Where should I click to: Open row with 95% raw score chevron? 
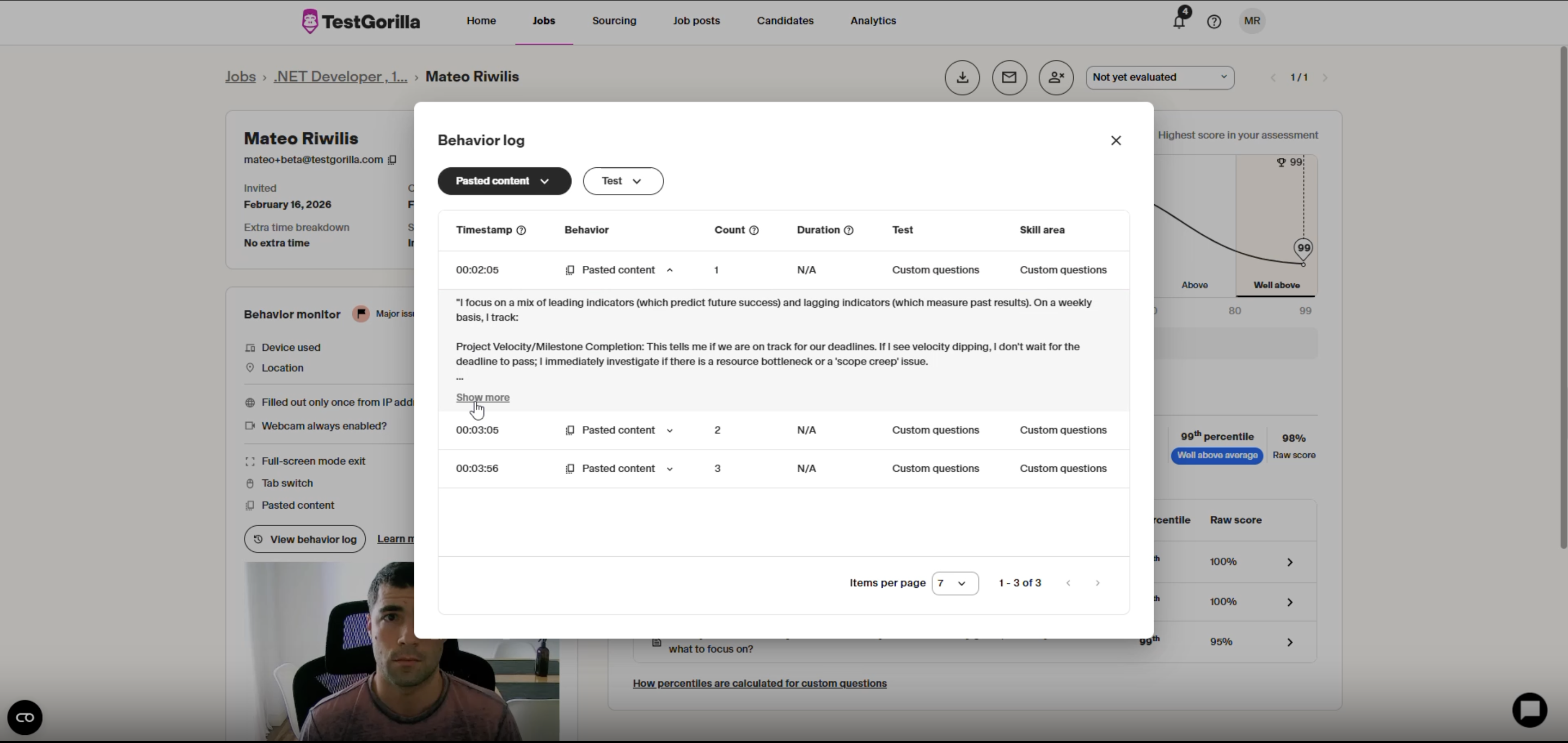pyautogui.click(x=1290, y=643)
